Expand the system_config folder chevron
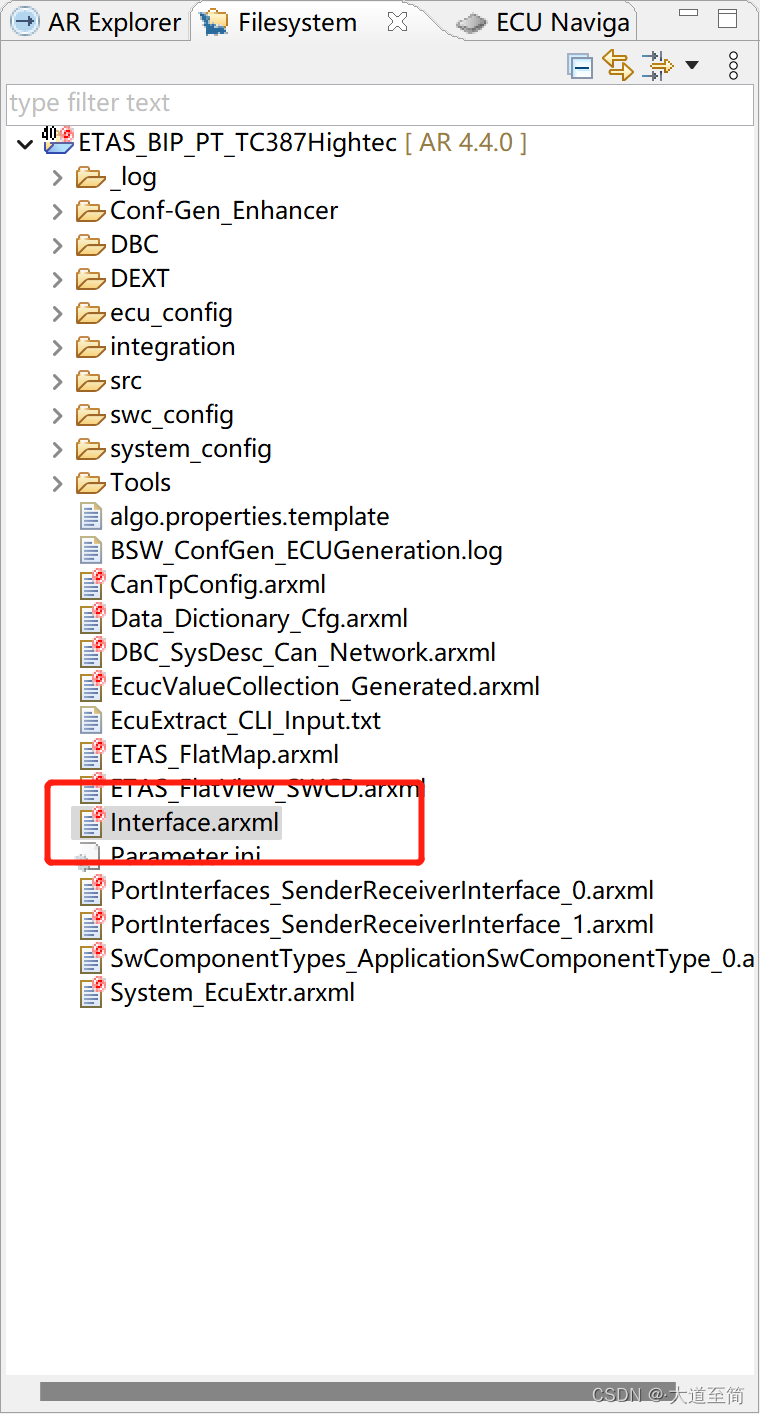 tap(58, 449)
